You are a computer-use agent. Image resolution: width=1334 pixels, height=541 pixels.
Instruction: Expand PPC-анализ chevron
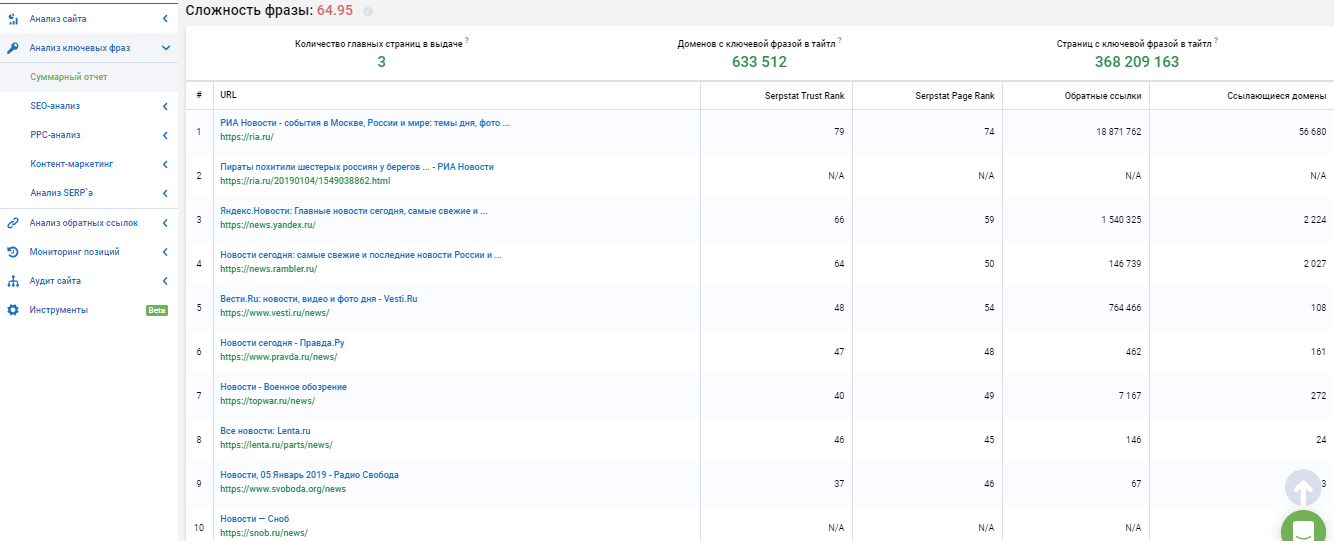tap(165, 135)
